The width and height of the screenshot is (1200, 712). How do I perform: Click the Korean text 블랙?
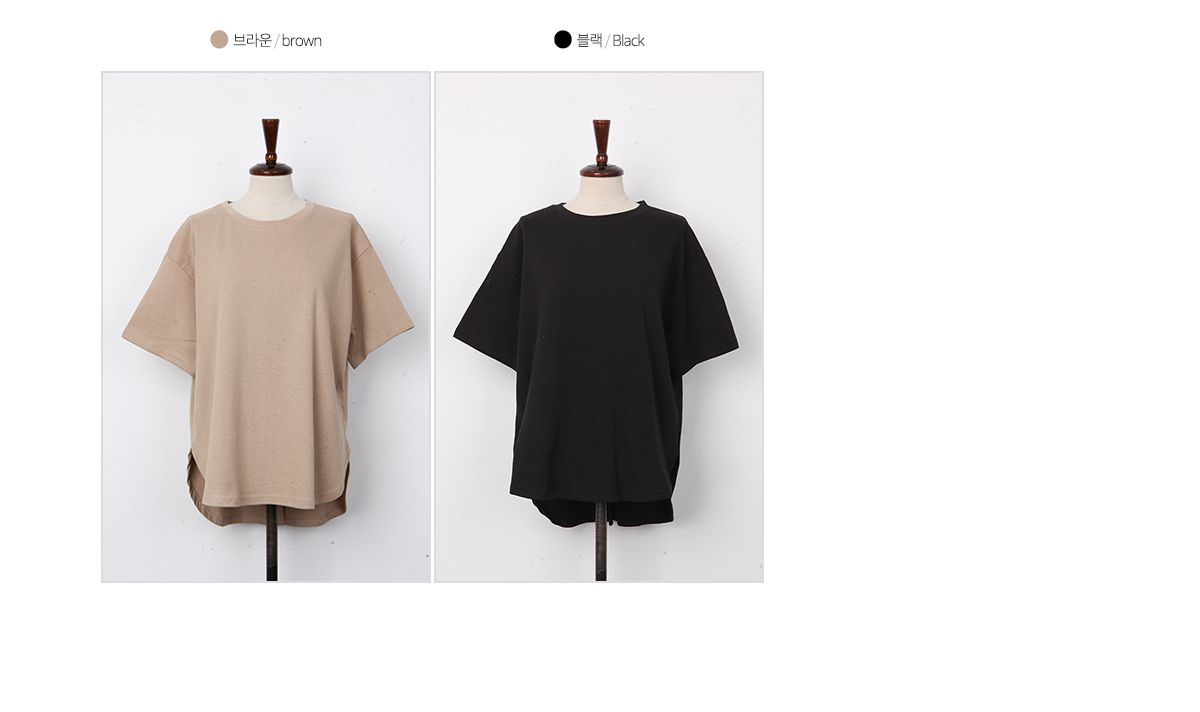click(x=589, y=40)
